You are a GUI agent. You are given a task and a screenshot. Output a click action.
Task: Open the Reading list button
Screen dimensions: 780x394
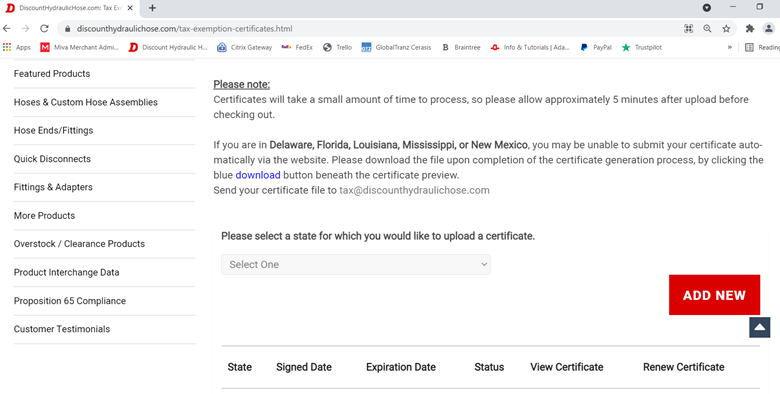coord(762,47)
